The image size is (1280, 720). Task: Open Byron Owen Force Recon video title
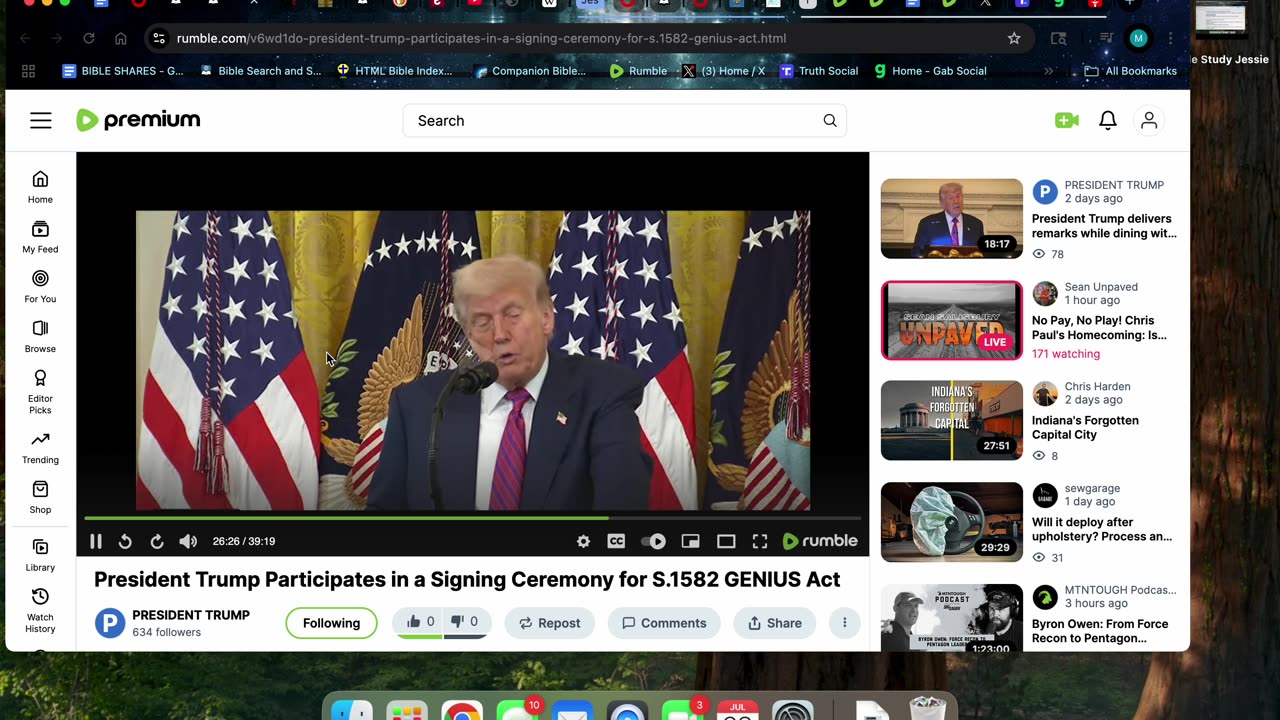tap(1100, 631)
